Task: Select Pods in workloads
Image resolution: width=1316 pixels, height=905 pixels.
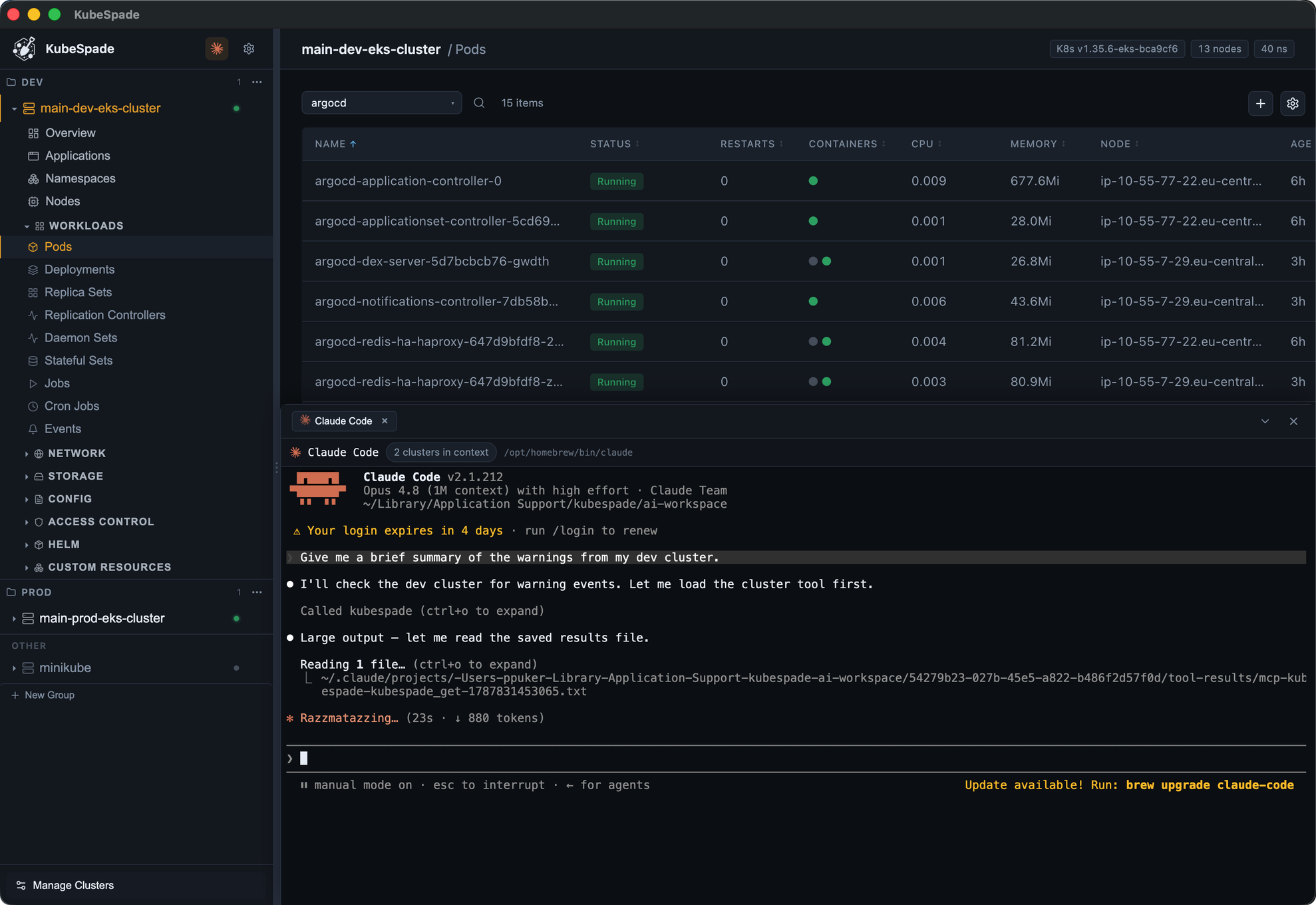Action: 136,247
